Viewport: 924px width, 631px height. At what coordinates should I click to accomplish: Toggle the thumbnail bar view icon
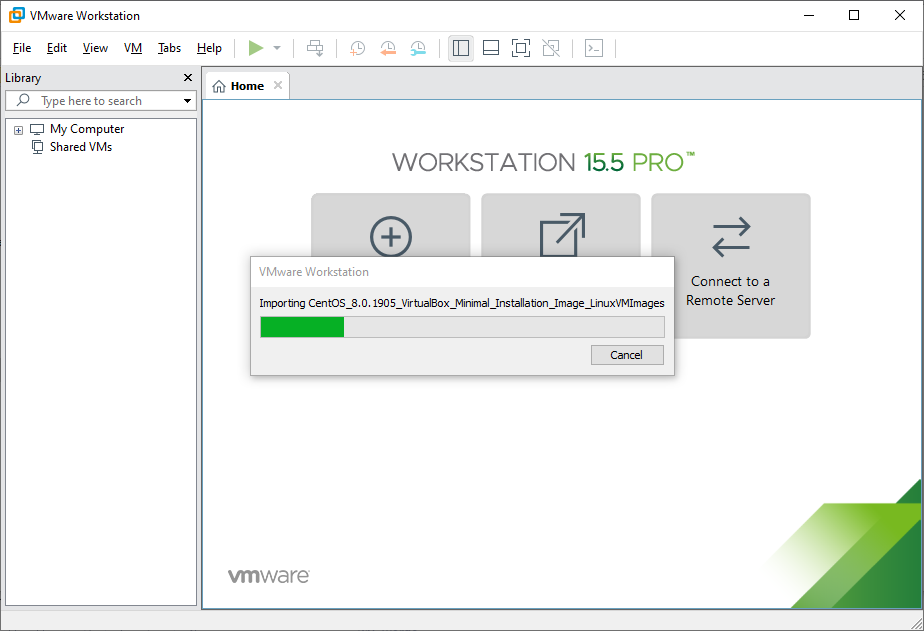(491, 48)
